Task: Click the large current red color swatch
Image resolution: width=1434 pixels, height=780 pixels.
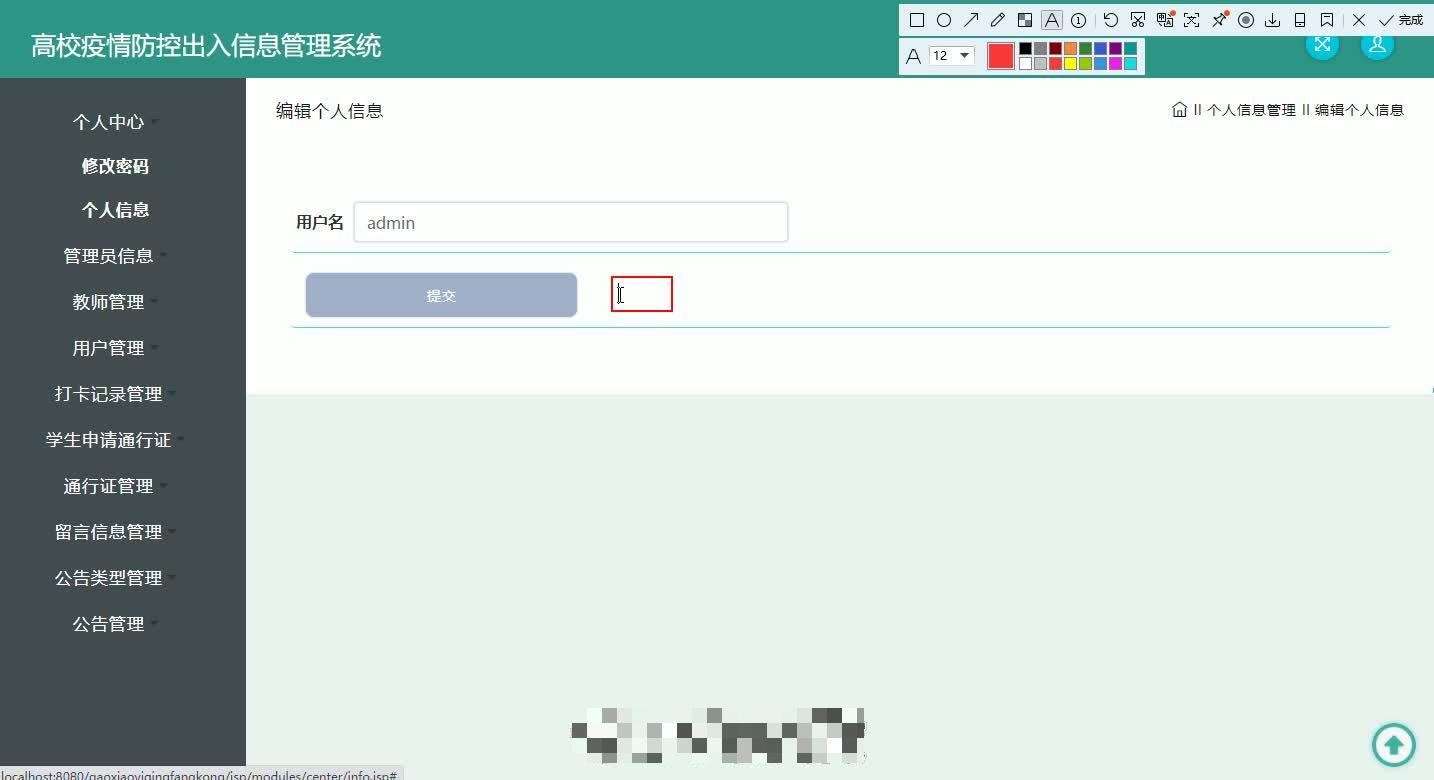Action: 1001,56
